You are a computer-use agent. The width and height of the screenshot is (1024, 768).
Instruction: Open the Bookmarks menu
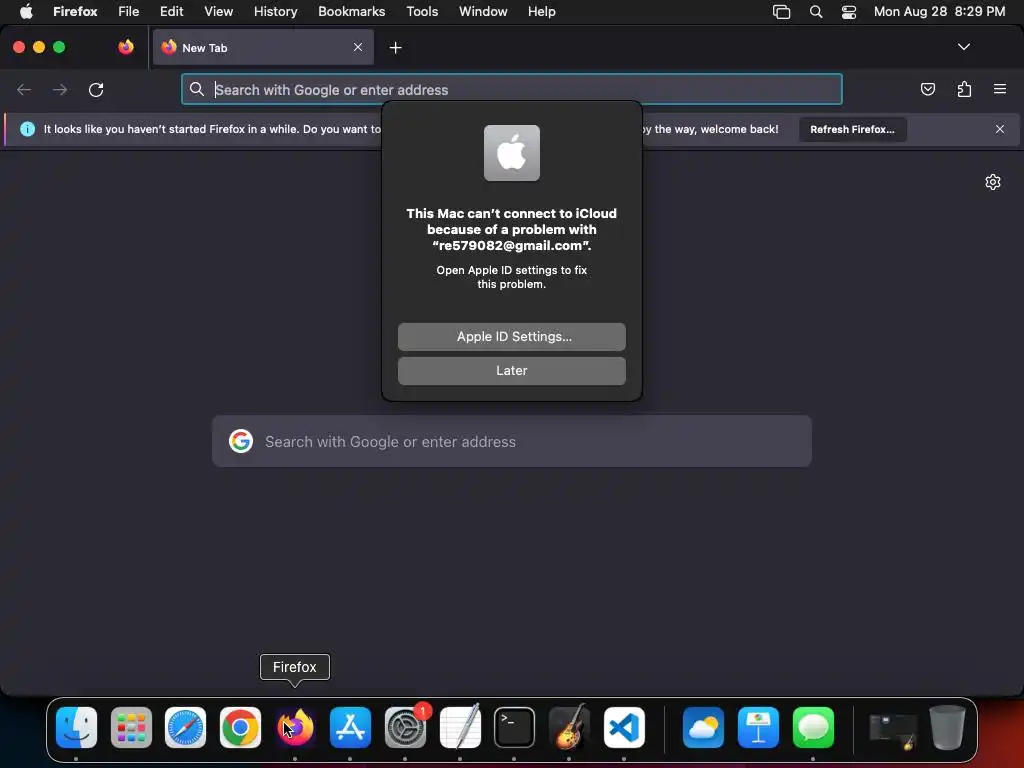click(x=351, y=11)
